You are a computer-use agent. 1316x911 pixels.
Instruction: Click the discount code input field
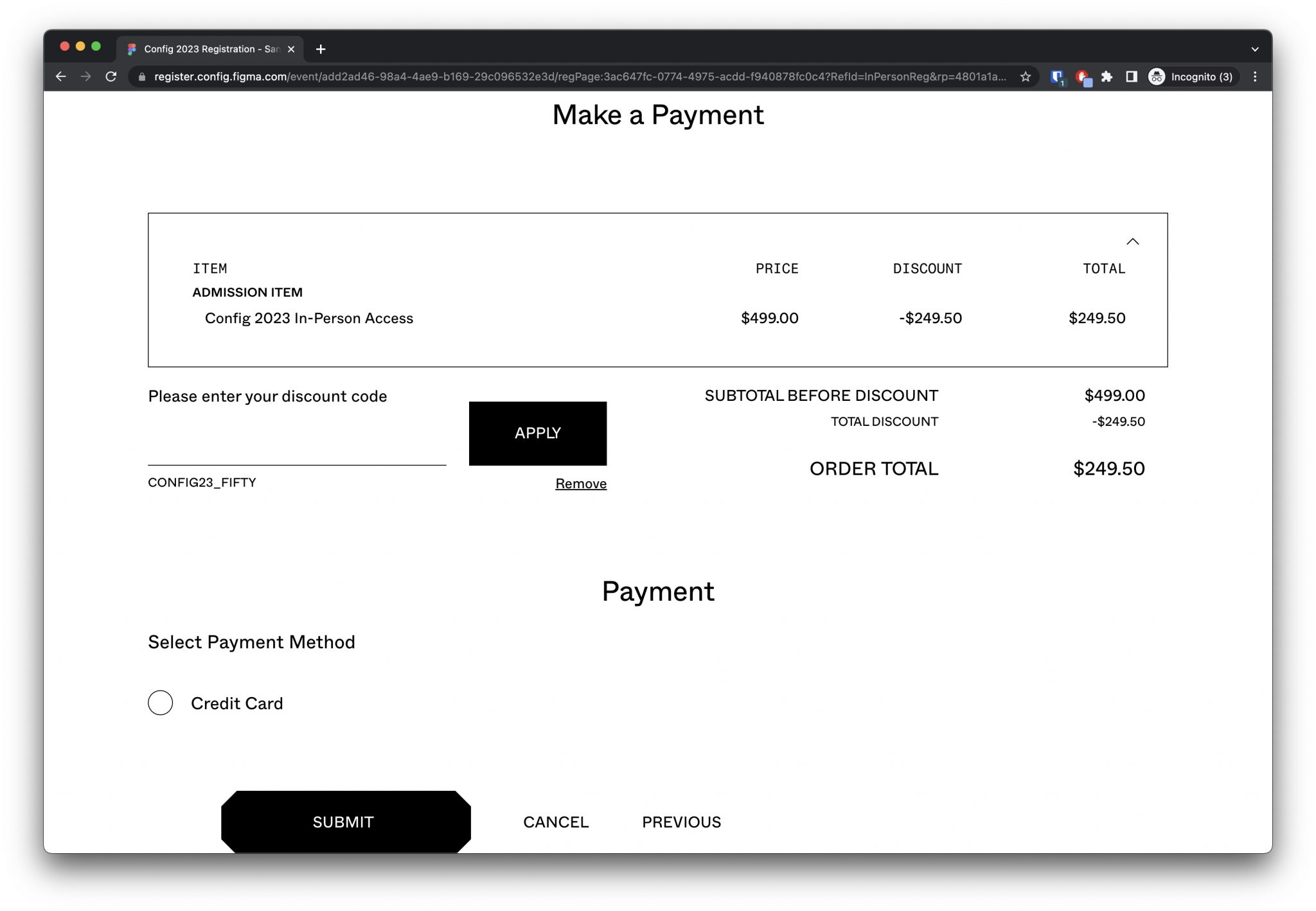(296, 450)
